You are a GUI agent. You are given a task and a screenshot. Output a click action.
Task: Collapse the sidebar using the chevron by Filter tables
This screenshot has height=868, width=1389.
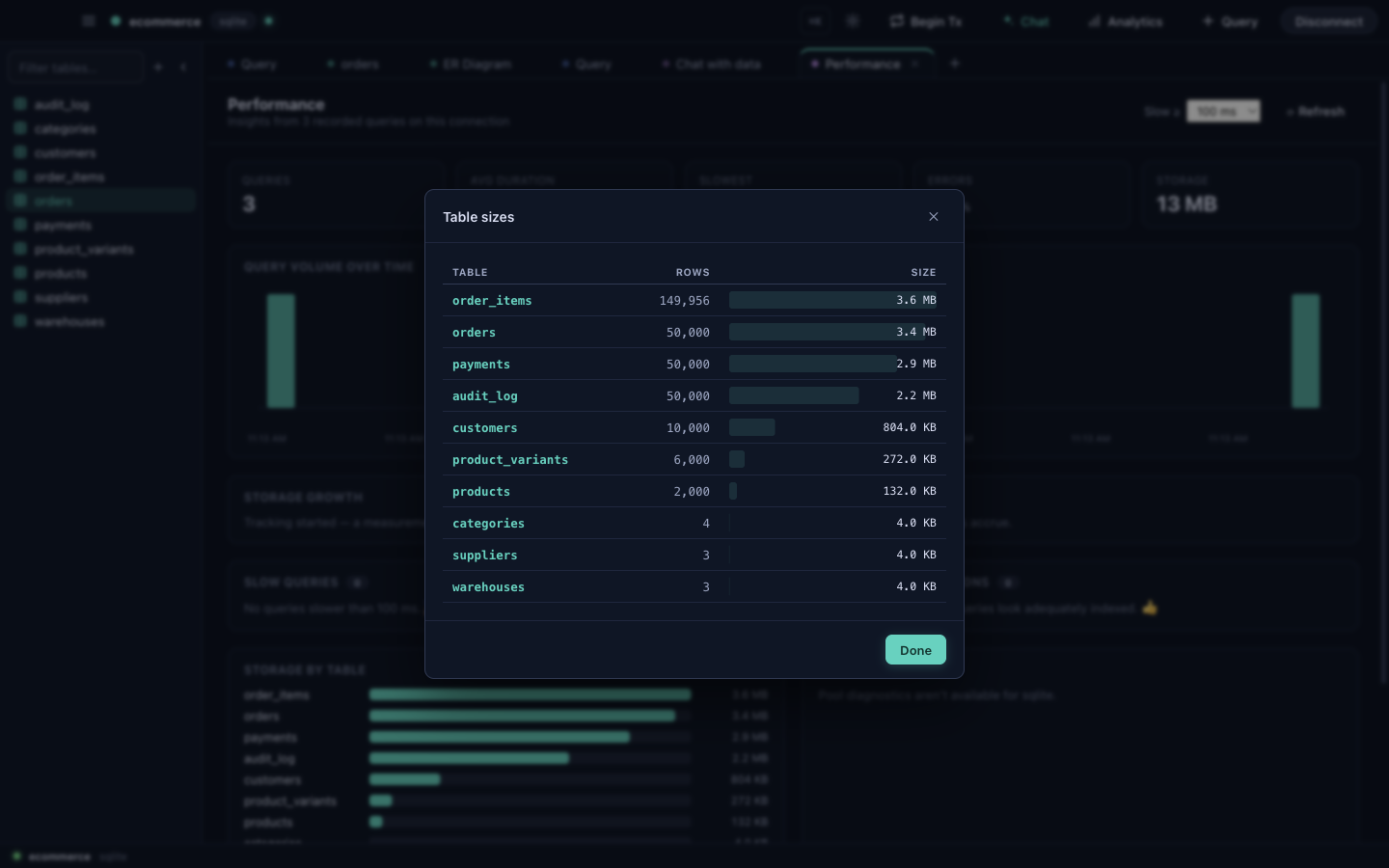(x=183, y=68)
